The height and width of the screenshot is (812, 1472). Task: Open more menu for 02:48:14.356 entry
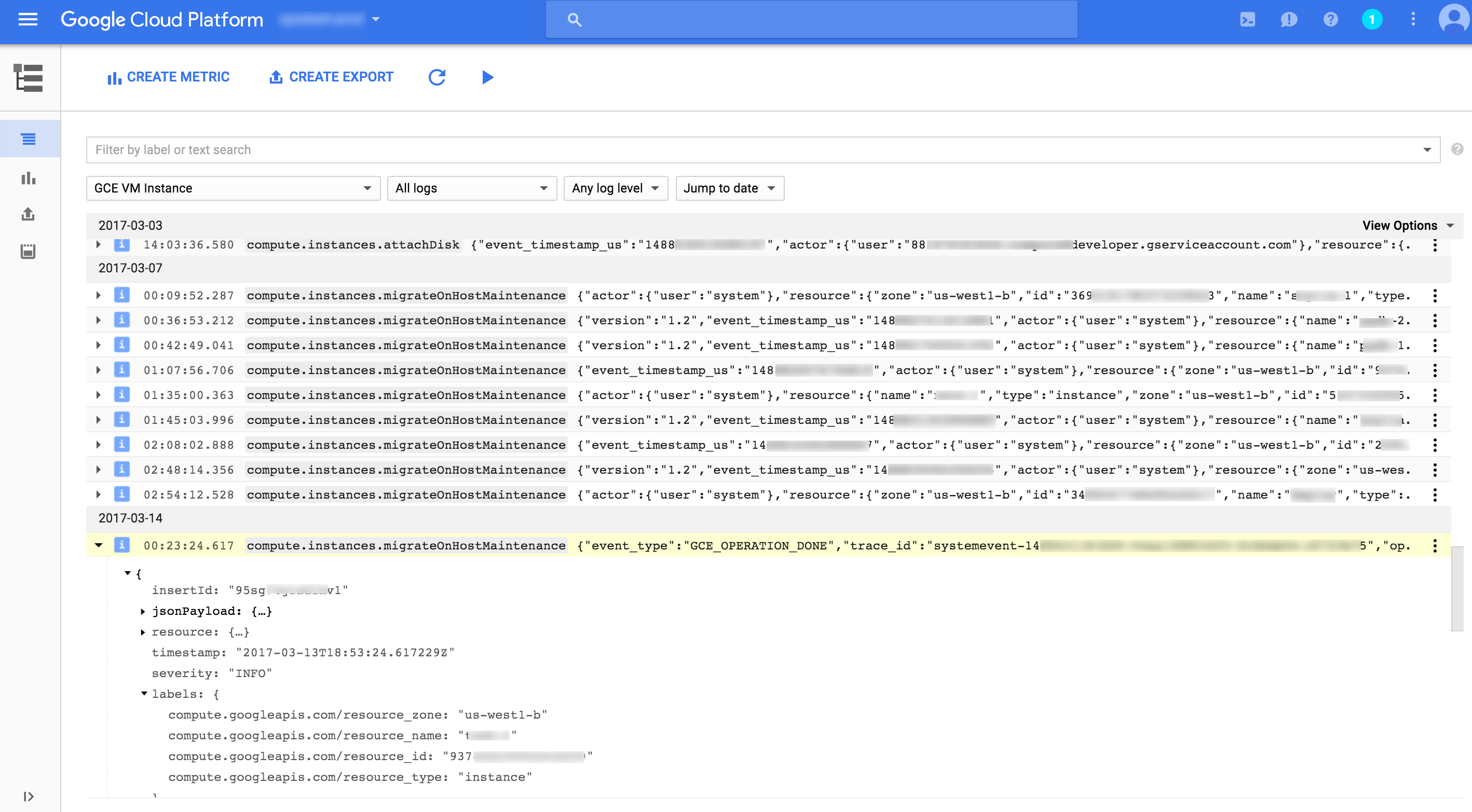point(1435,470)
